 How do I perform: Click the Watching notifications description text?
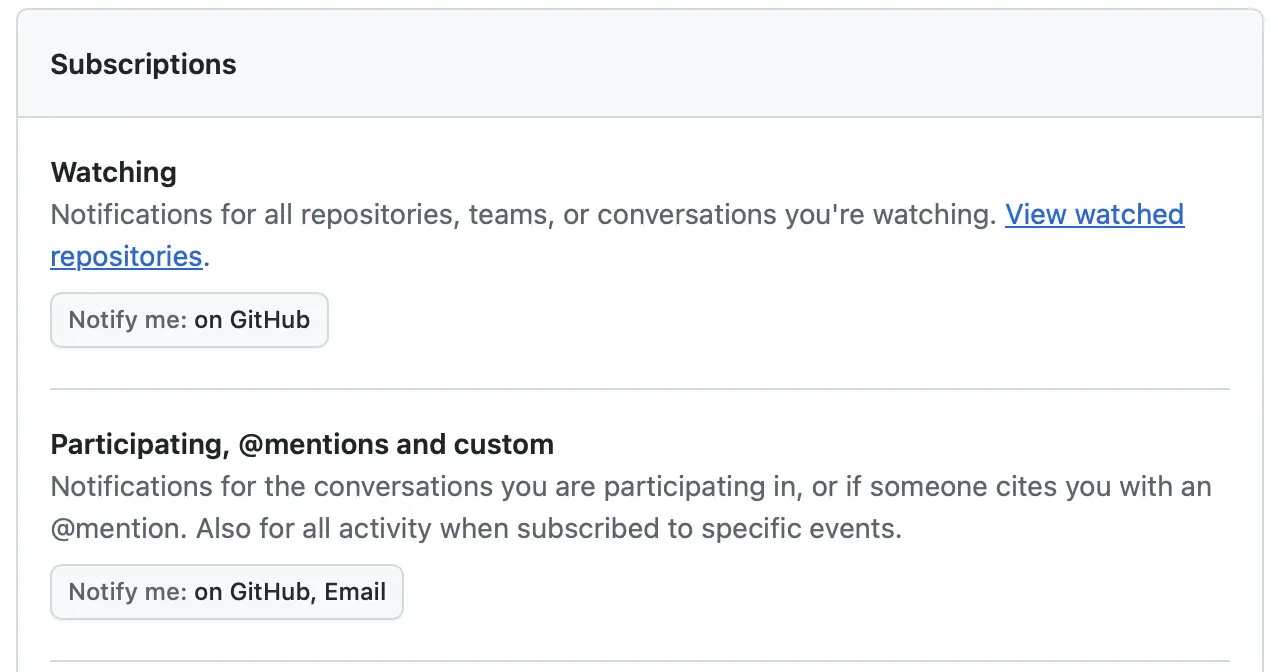coord(618,235)
